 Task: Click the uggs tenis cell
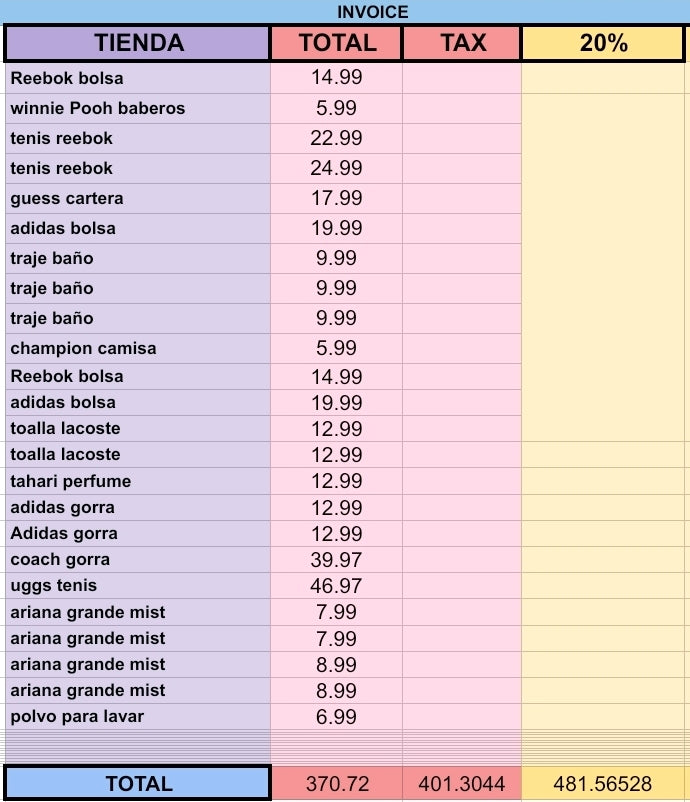click(x=138, y=586)
